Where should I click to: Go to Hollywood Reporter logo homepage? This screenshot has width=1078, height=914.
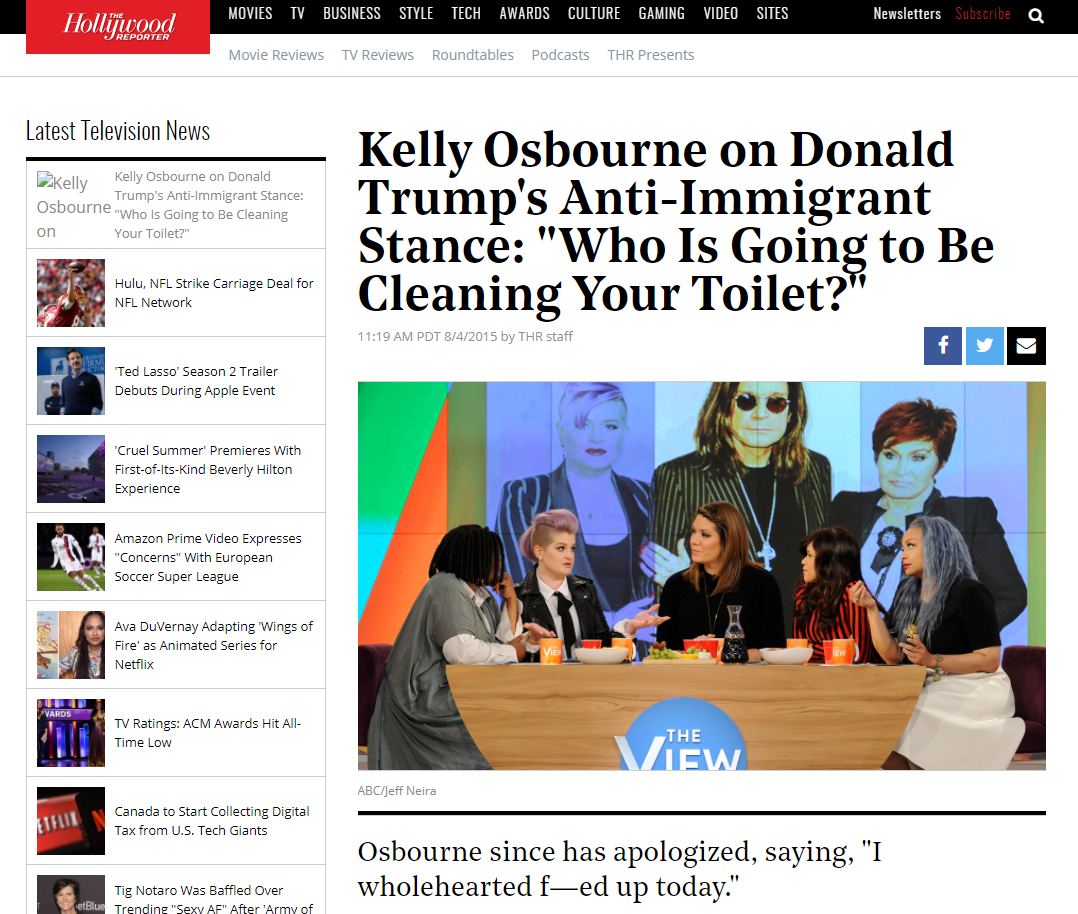118,26
